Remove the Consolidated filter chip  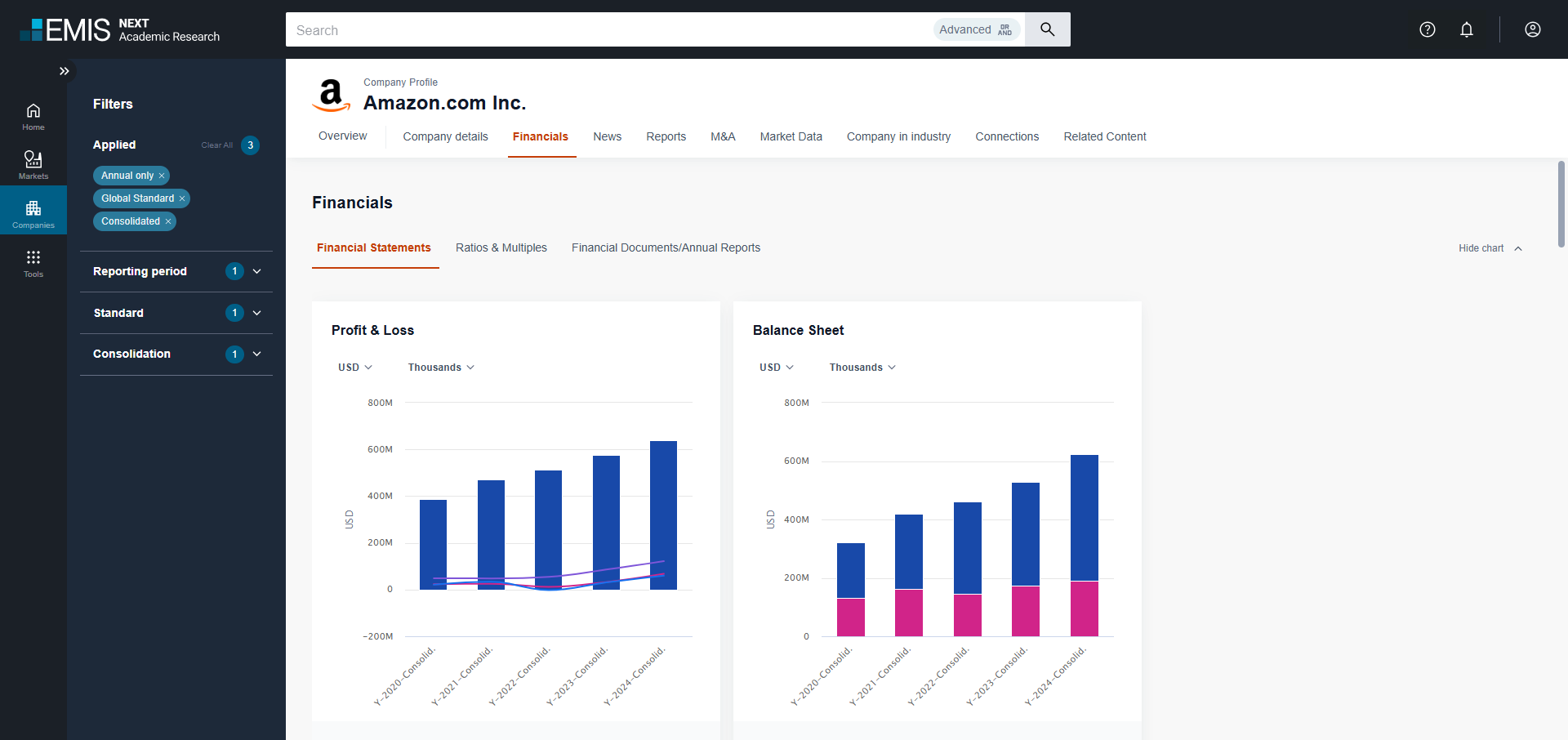[168, 221]
